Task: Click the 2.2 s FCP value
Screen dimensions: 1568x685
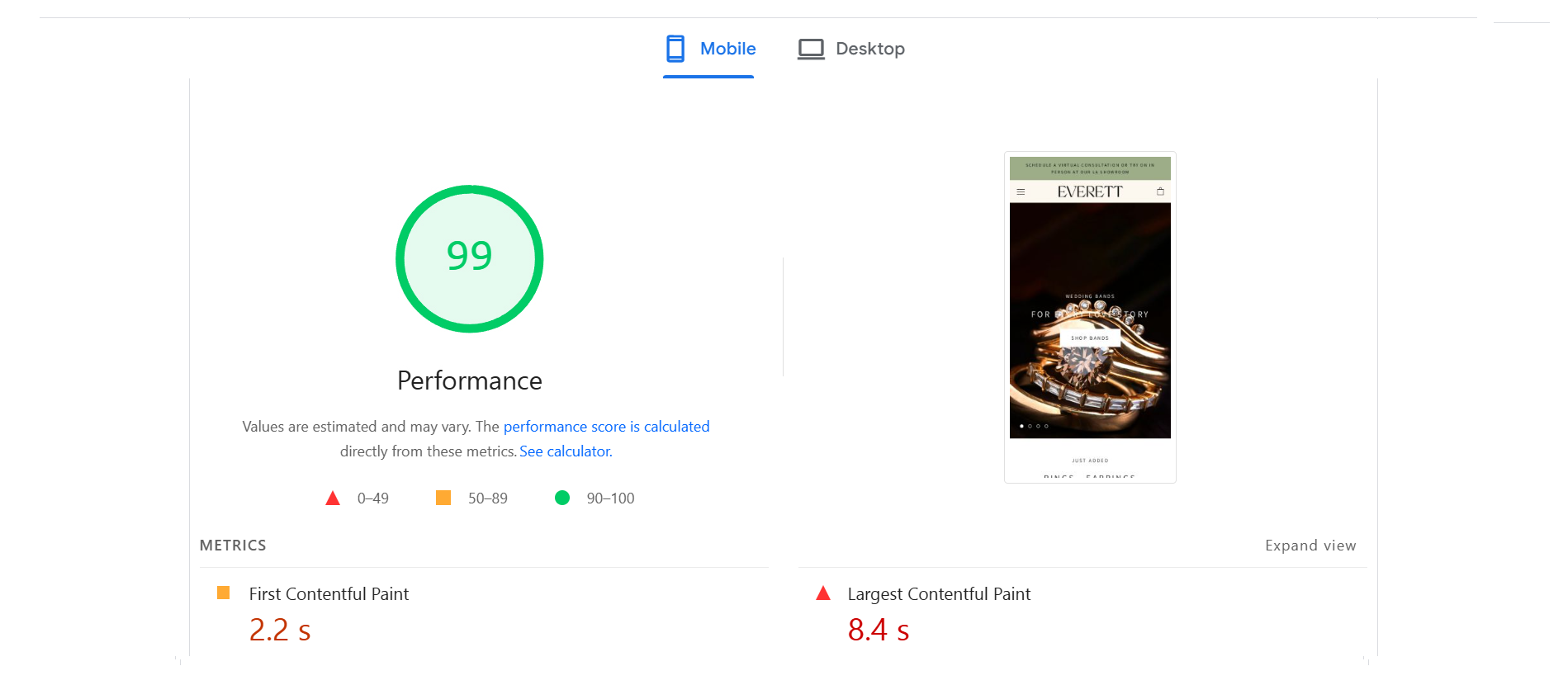Action: pos(280,631)
